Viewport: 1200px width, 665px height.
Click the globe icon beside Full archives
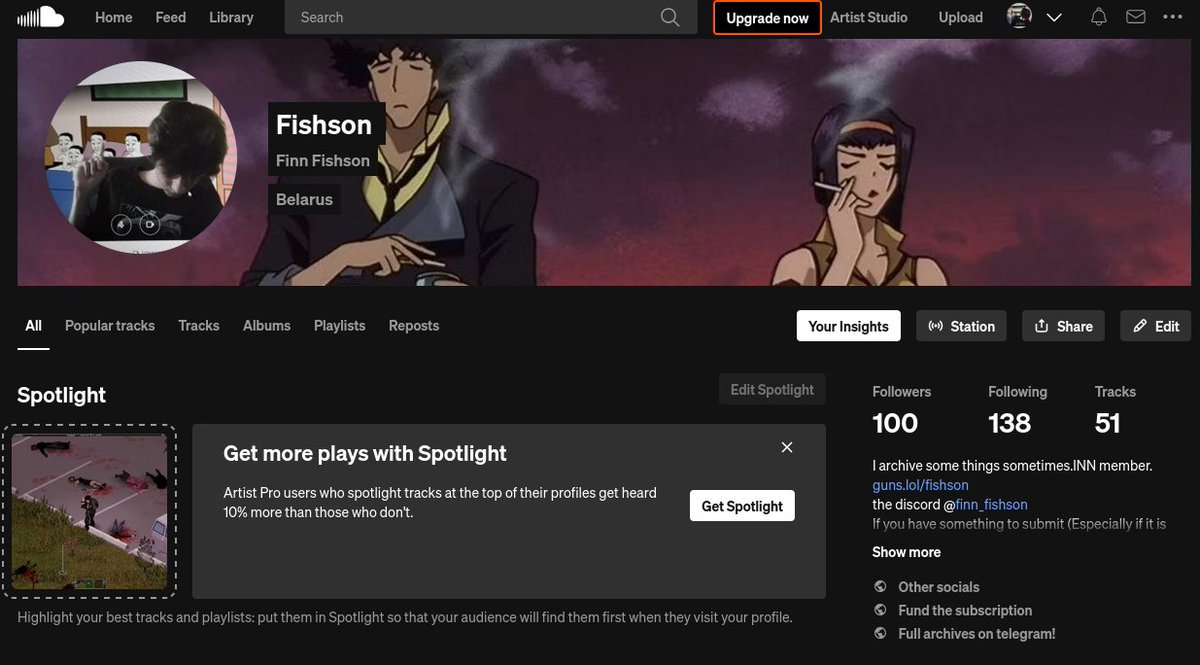click(x=880, y=633)
